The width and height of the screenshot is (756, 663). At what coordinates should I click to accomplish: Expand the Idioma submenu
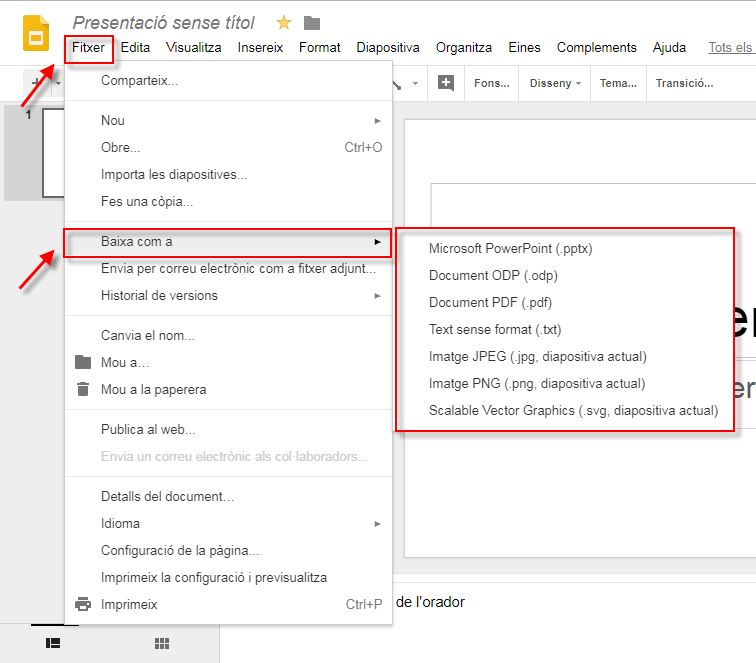click(228, 524)
